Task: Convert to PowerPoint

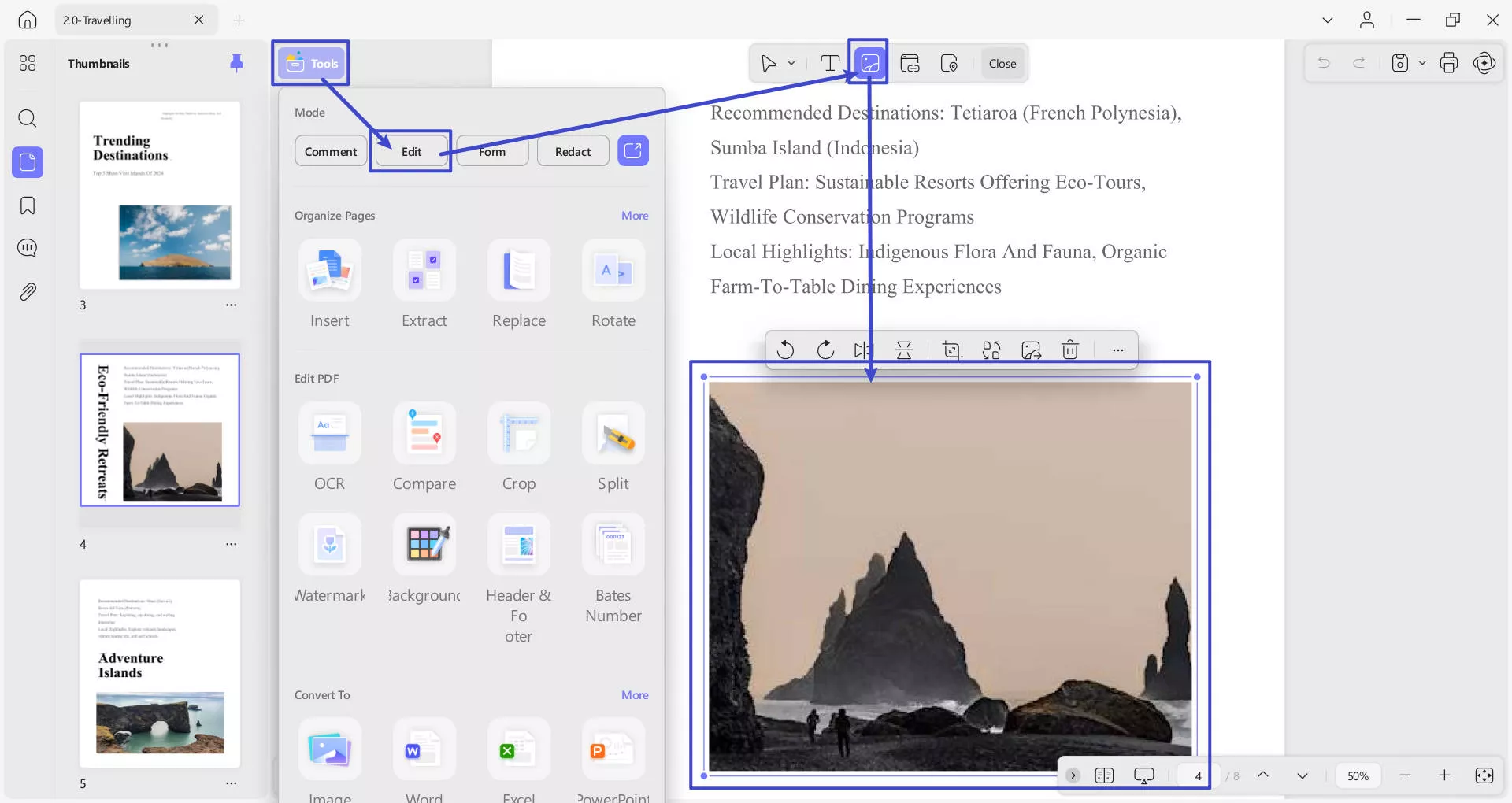Action: [613, 760]
